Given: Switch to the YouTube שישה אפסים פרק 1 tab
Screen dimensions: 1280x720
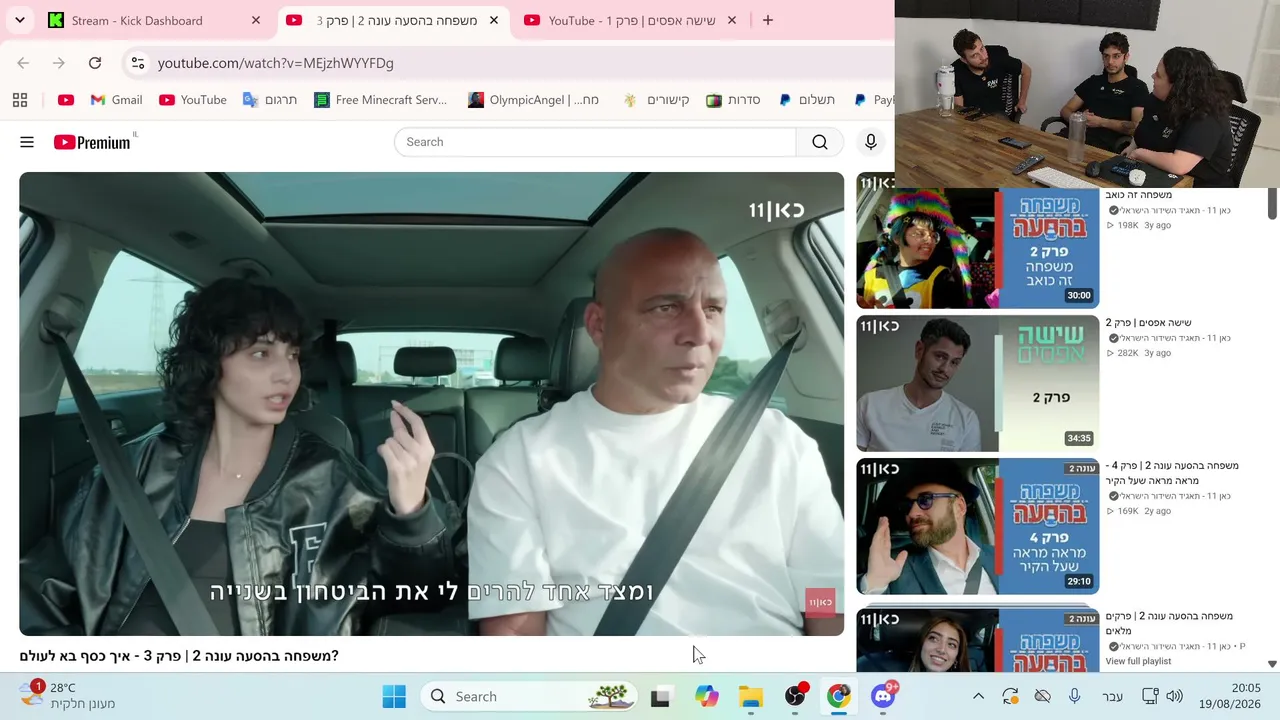Looking at the screenshot, I should tap(632, 20).
